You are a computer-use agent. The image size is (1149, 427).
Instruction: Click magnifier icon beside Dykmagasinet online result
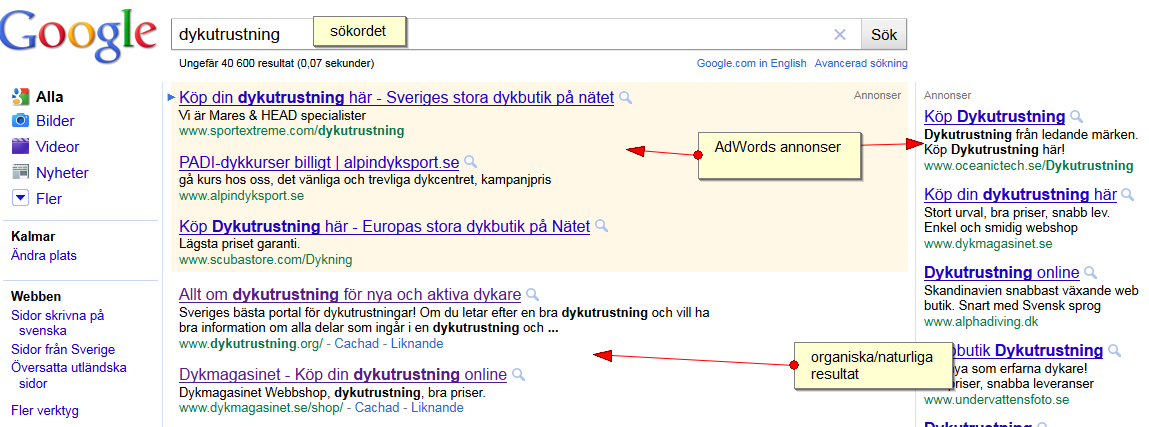click(x=518, y=375)
